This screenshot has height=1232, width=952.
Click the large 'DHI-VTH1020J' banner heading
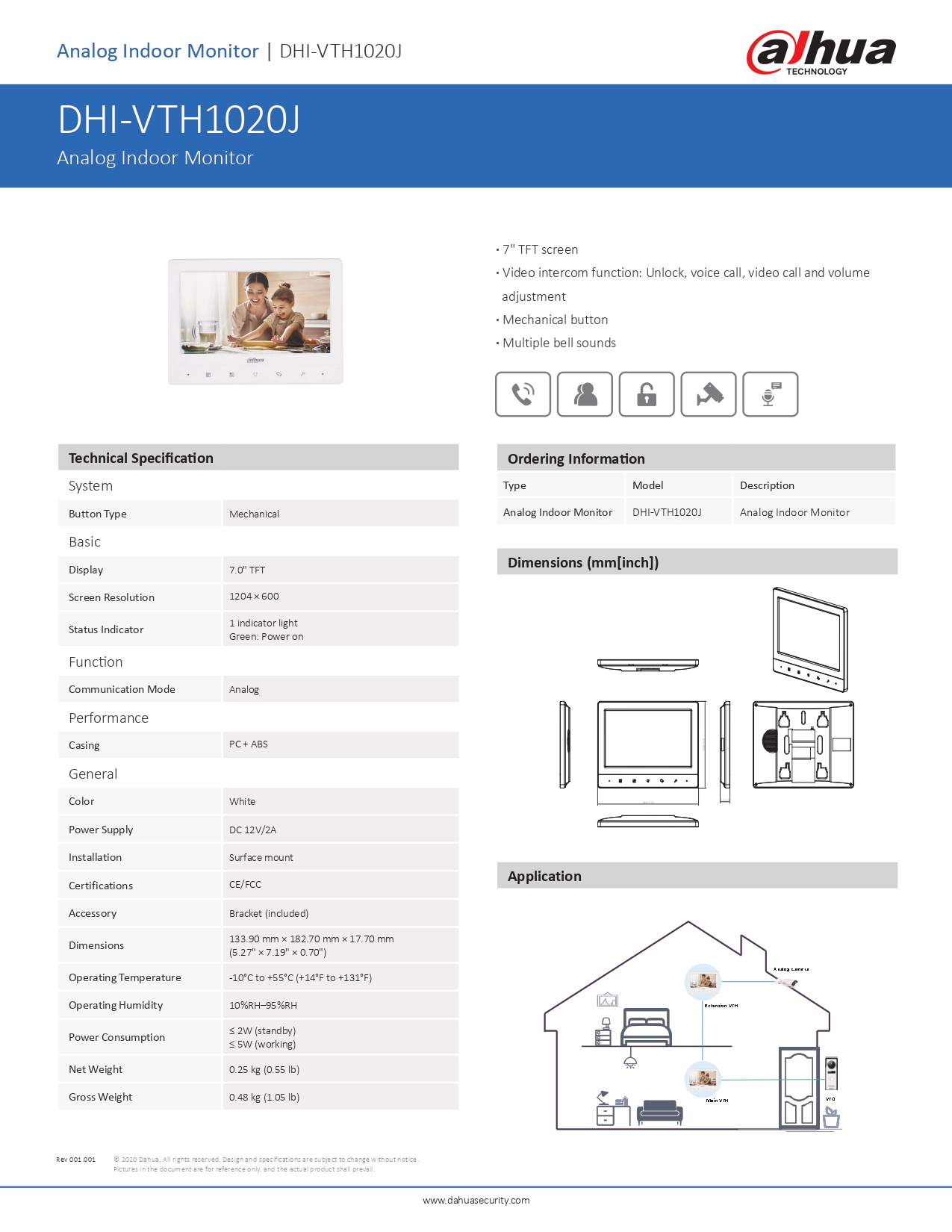[179, 119]
